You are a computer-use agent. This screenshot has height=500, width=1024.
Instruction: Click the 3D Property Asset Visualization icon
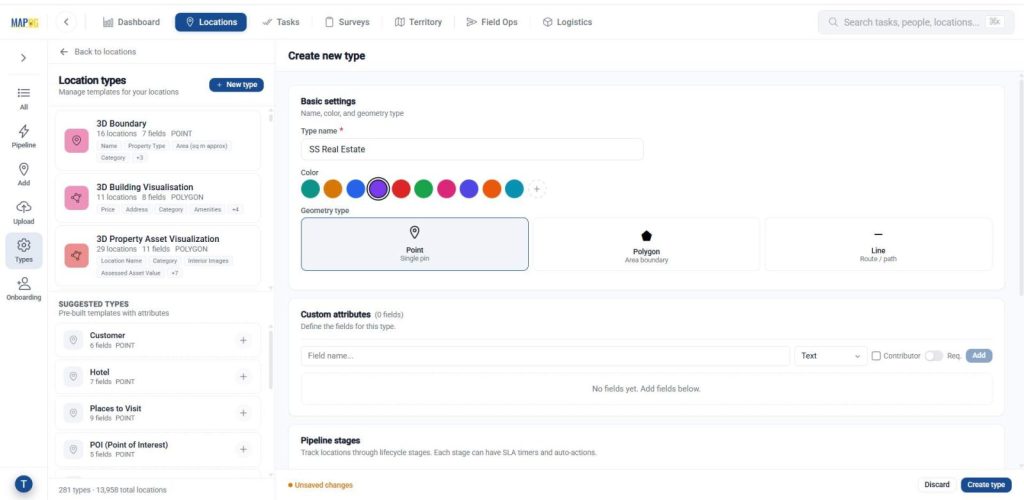(76, 255)
